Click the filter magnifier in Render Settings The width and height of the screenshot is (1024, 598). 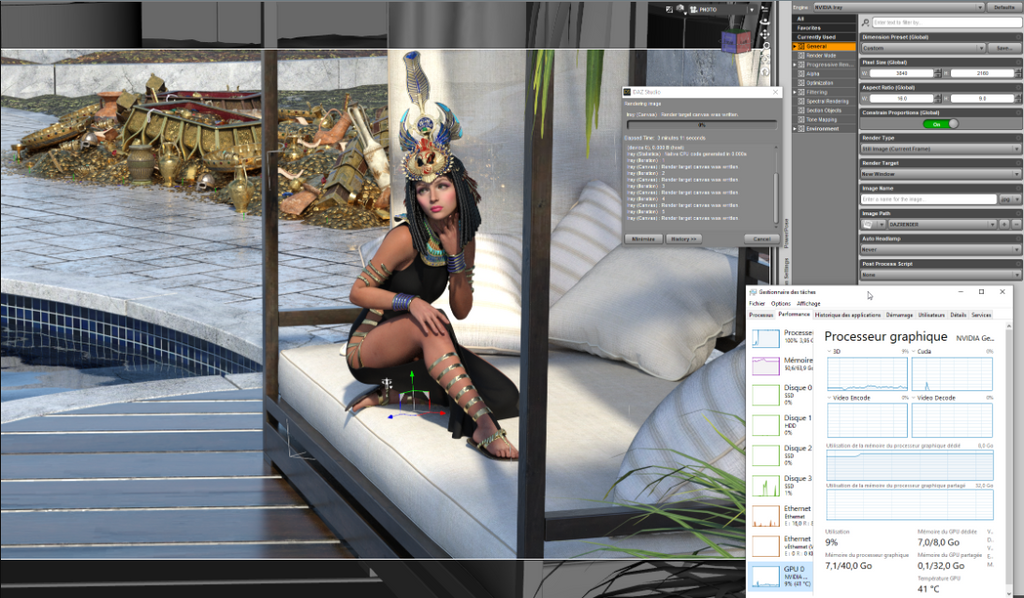click(x=865, y=21)
